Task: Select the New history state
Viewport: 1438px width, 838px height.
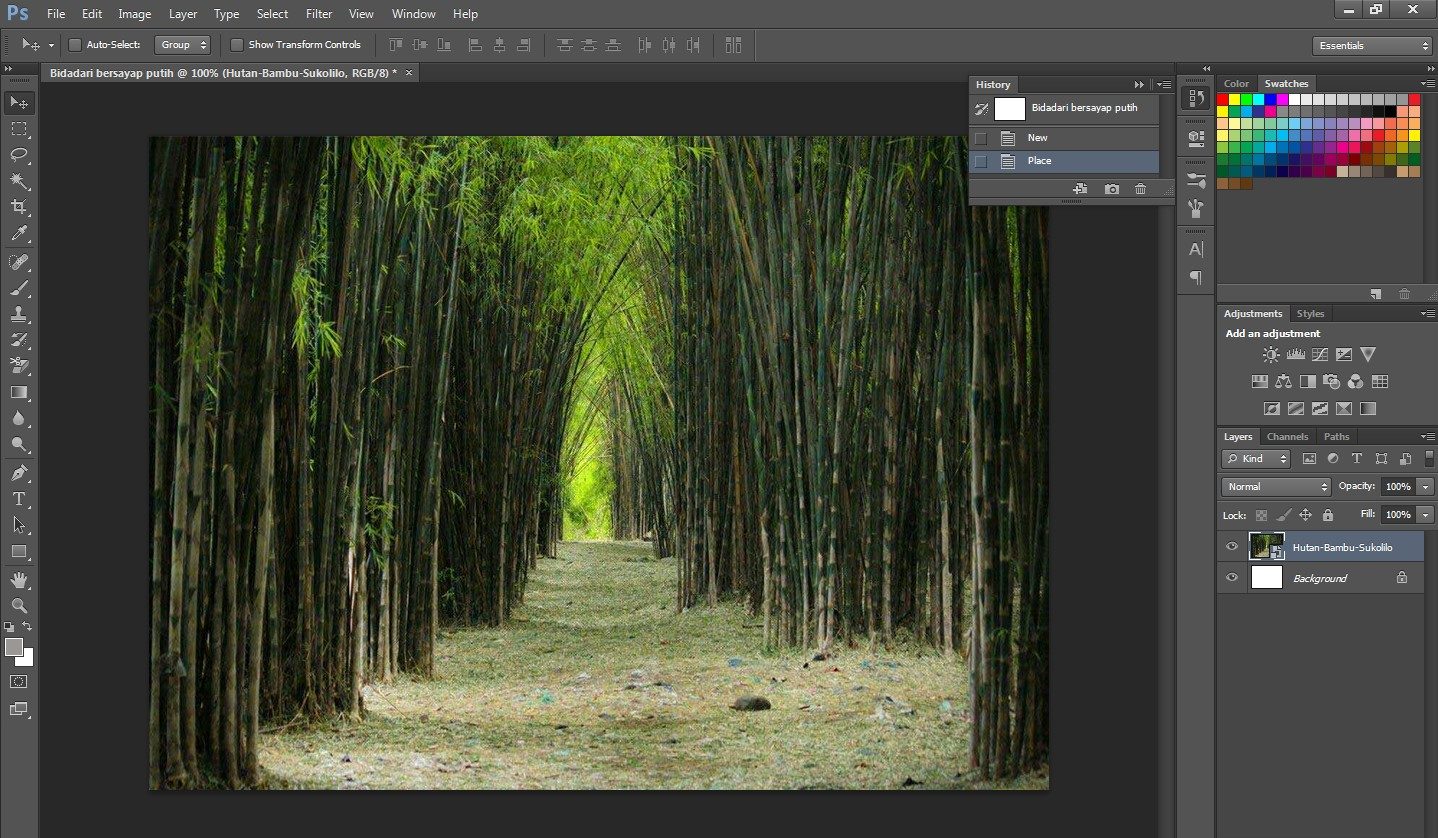Action: pos(1038,138)
